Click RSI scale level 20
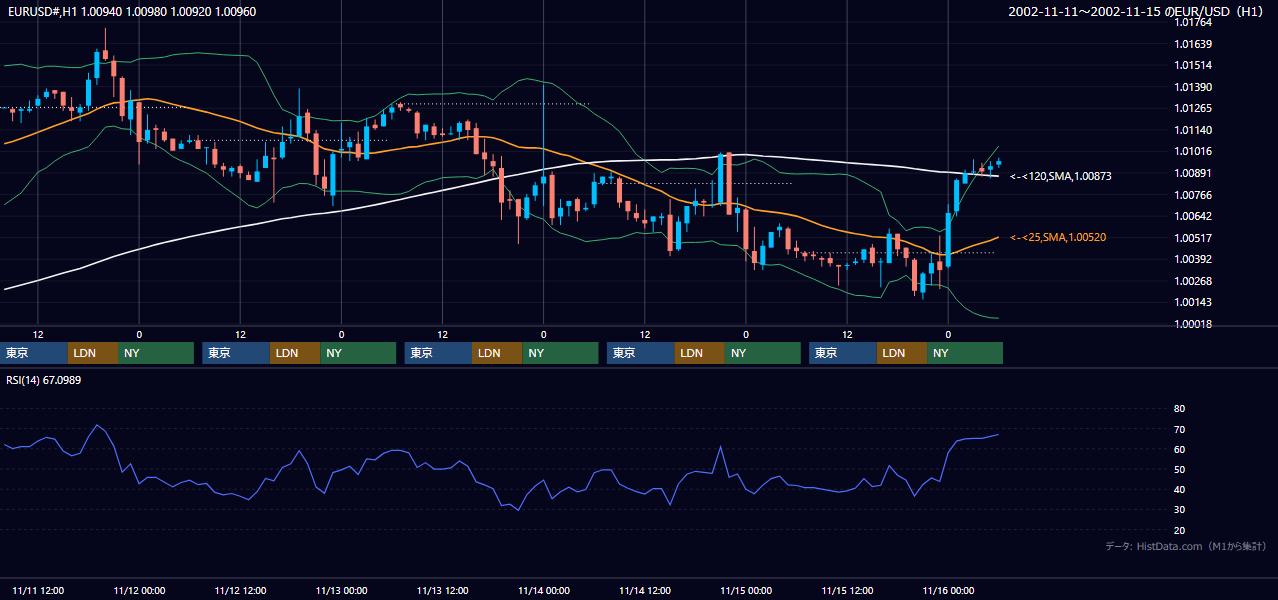 [1179, 531]
